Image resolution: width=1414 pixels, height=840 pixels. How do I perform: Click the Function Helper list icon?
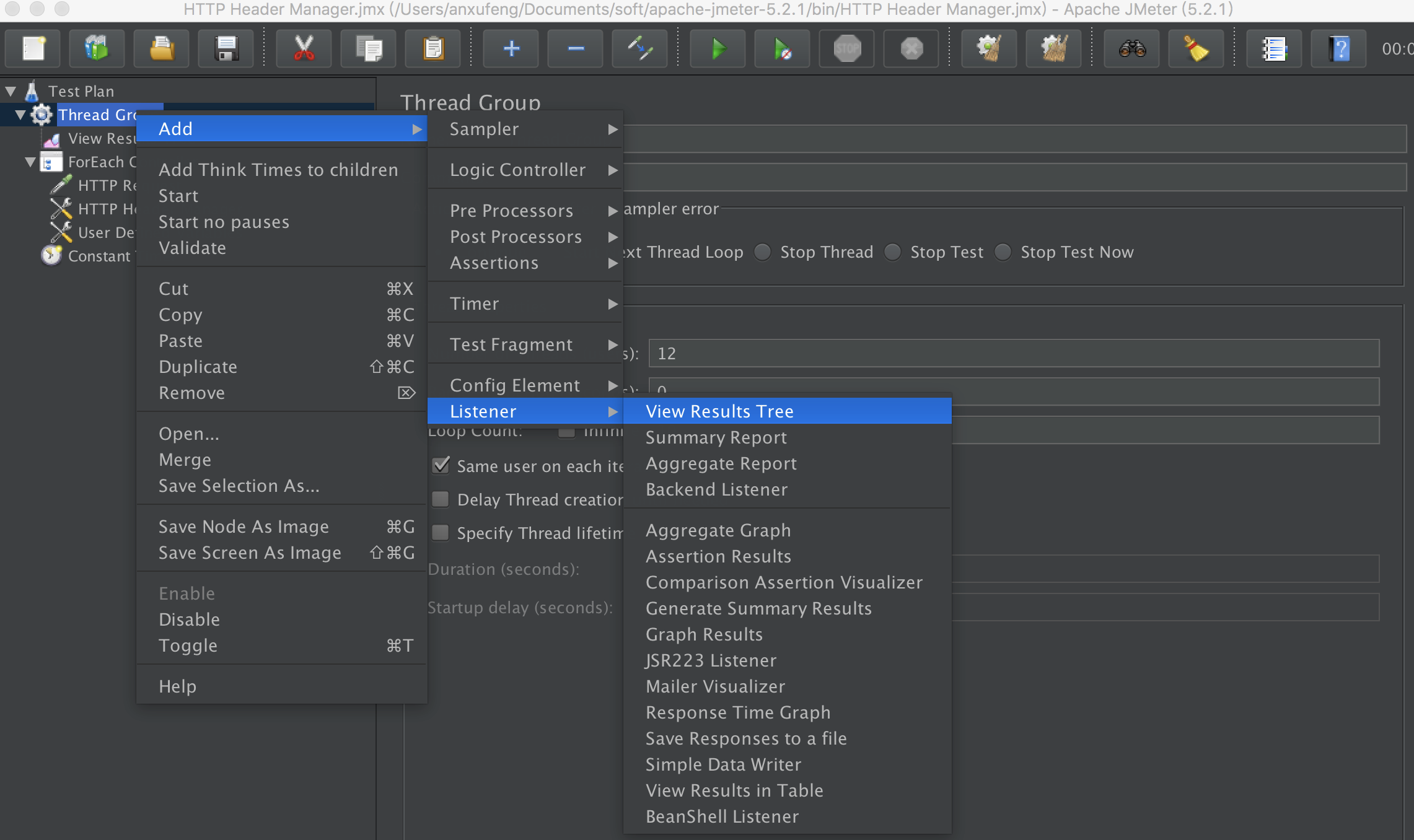click(x=1274, y=48)
